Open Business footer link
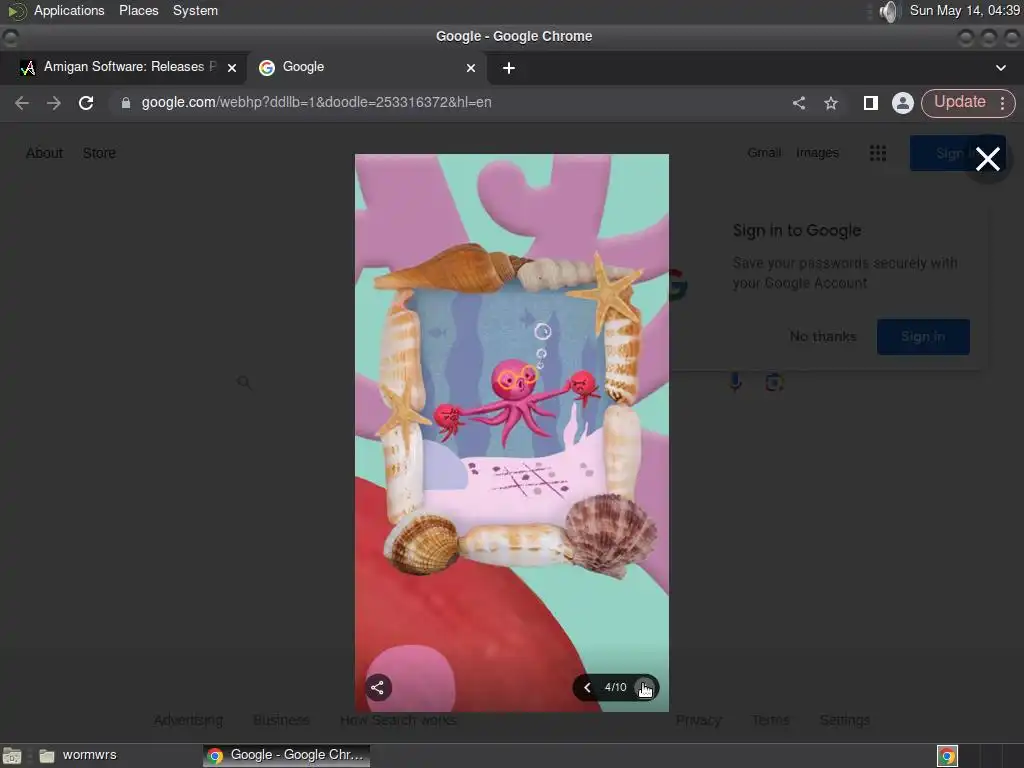The image size is (1024, 768). (281, 720)
